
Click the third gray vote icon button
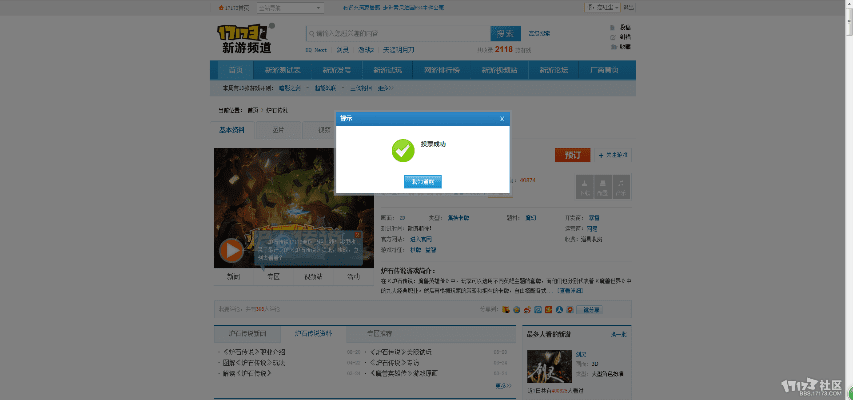(621, 186)
